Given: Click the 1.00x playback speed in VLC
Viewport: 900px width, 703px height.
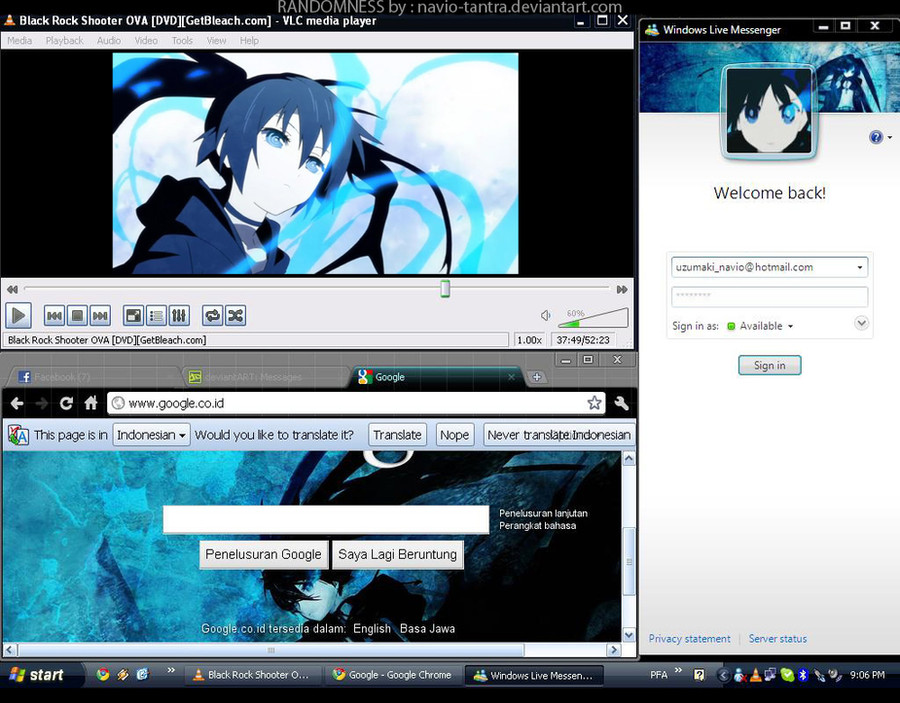Looking at the screenshot, I should pyautogui.click(x=529, y=340).
